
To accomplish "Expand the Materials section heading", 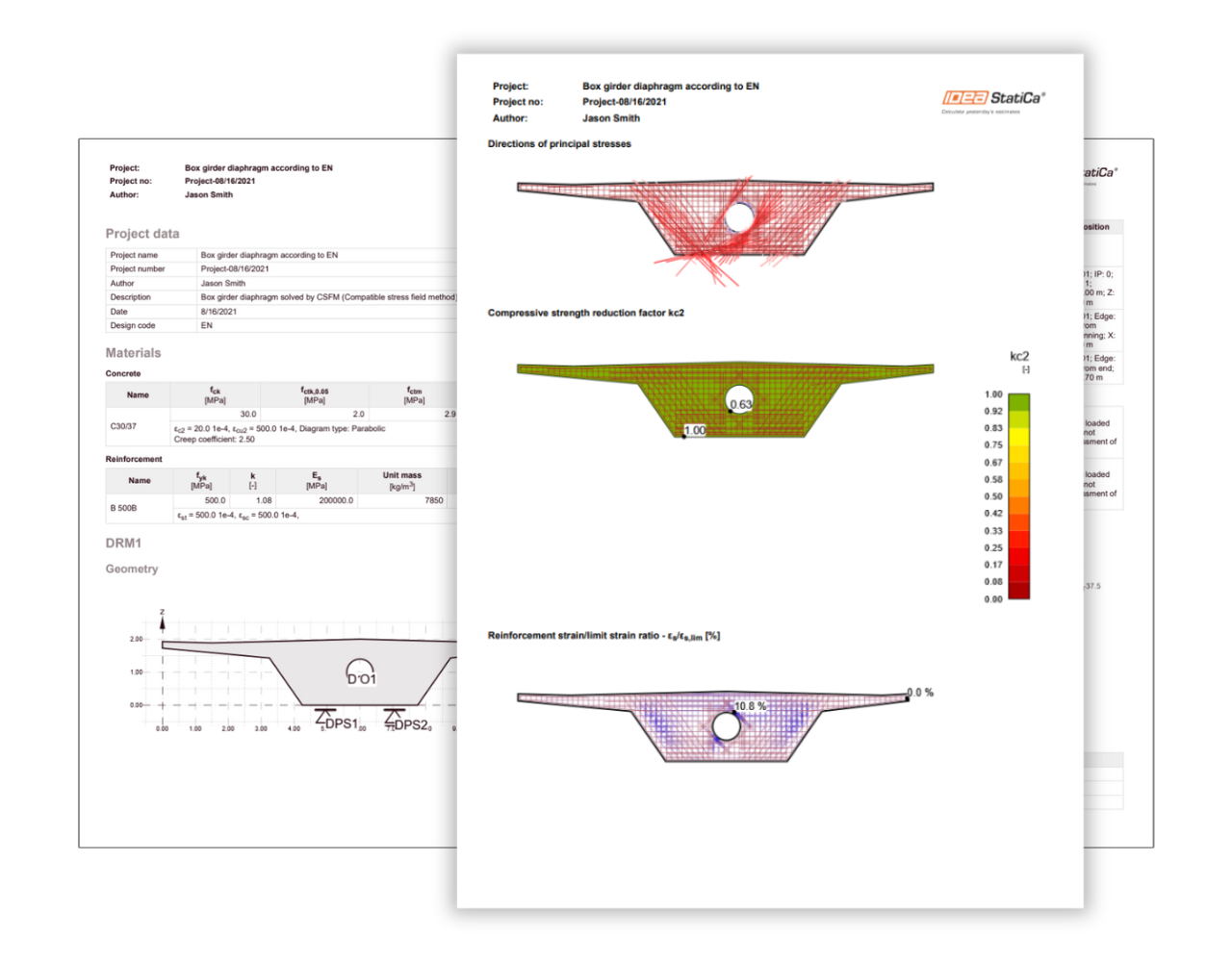I will (132, 353).
